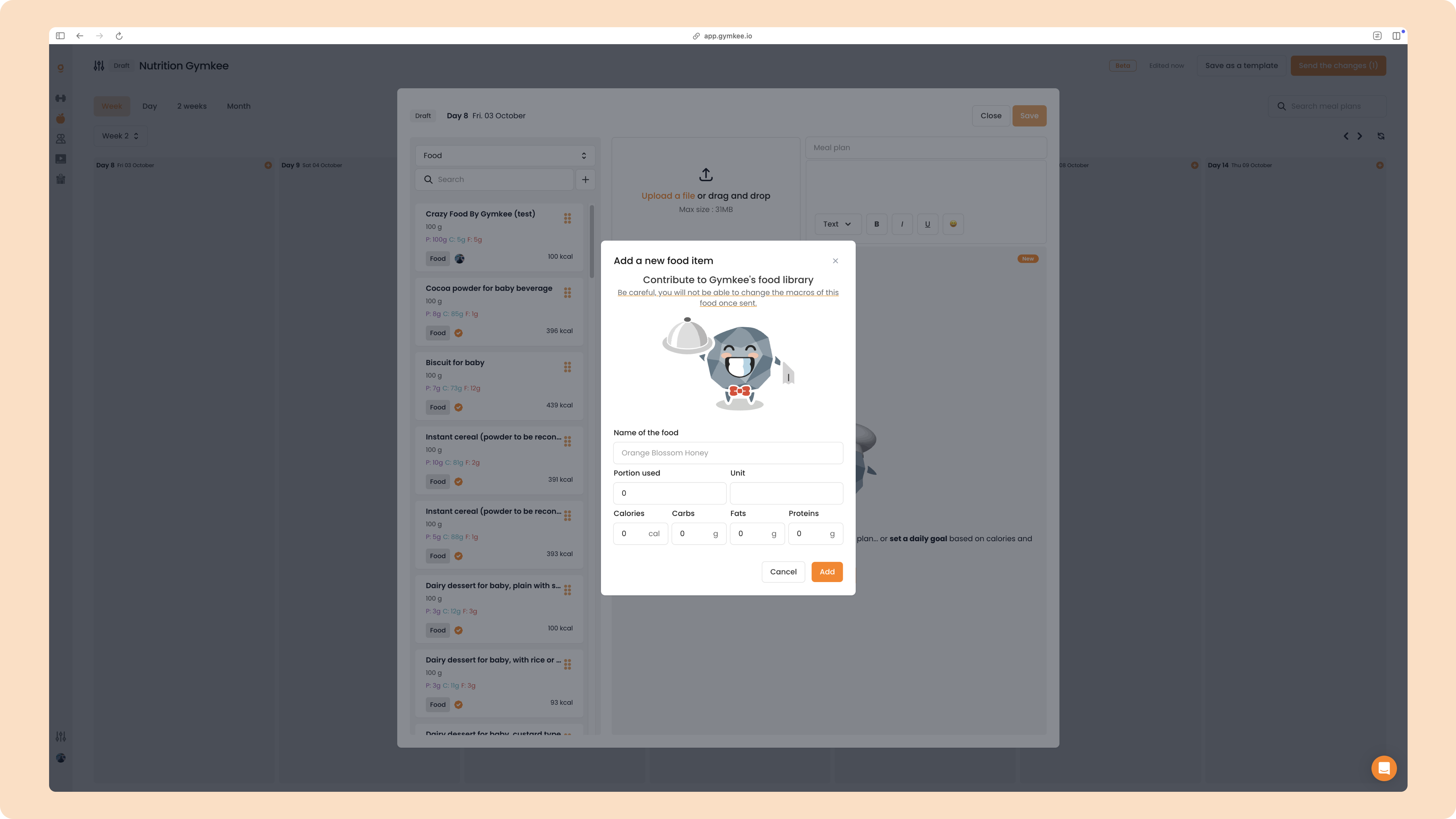Click the Search meal plans field
1456x819 pixels.
click(x=1327, y=106)
